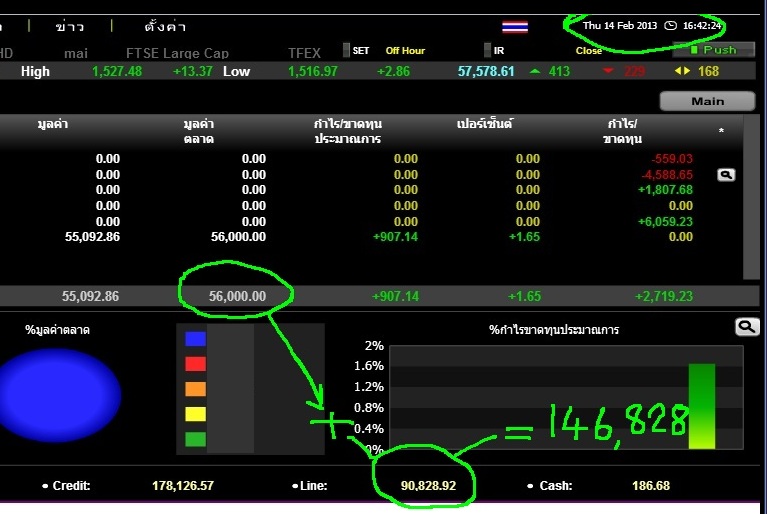Click the Main button
The image size is (767, 514).
tap(707, 101)
